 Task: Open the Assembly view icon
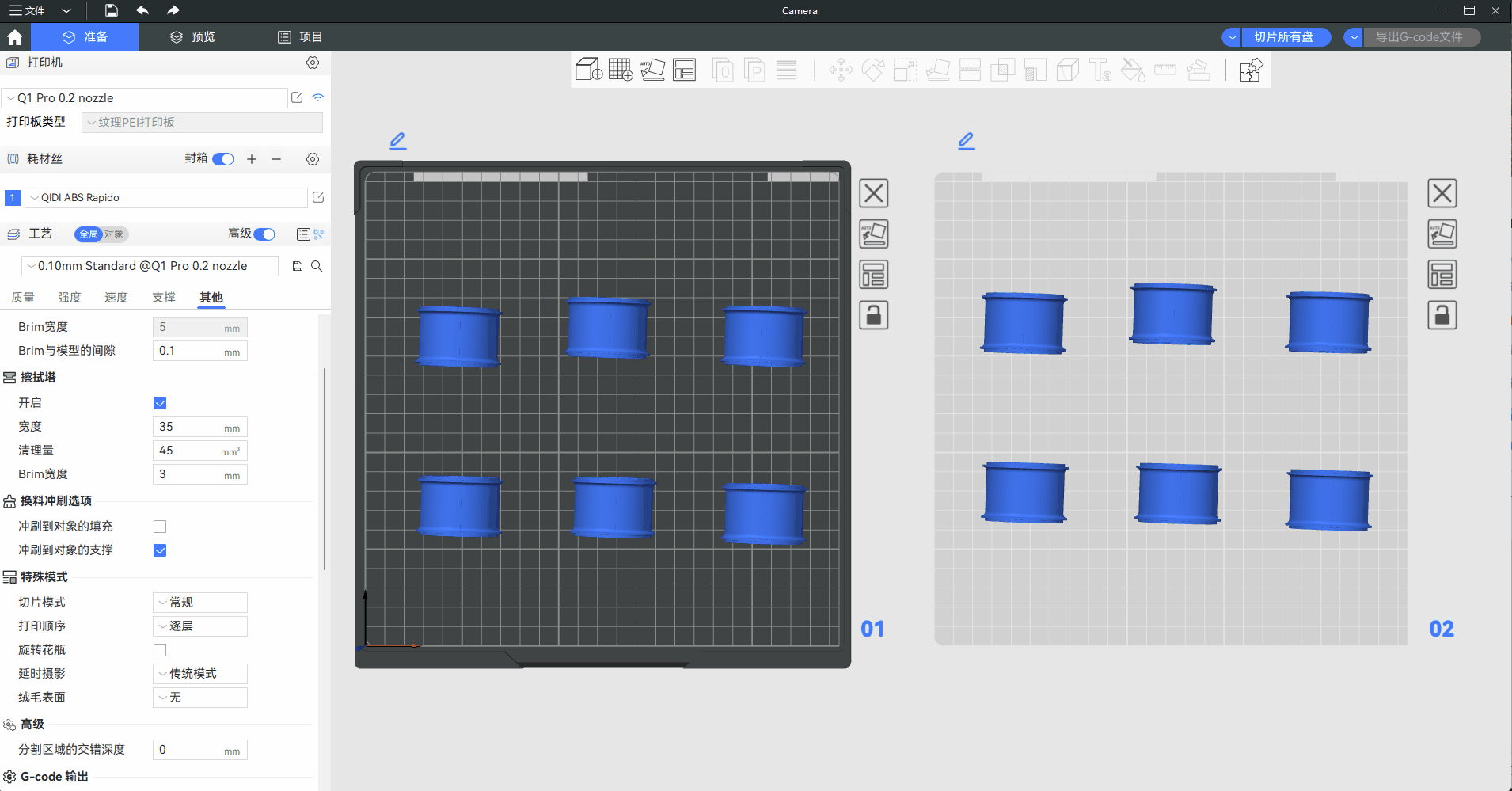tap(1251, 70)
